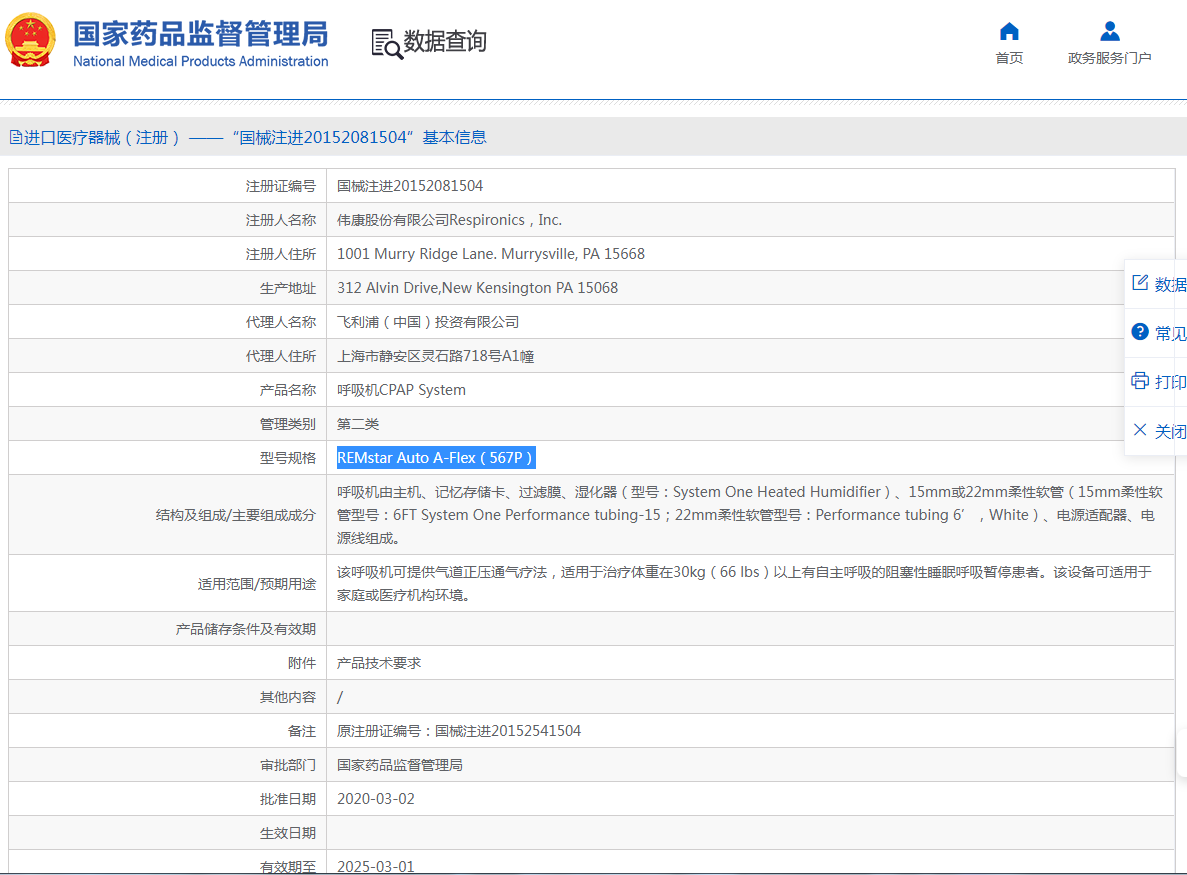This screenshot has width=1187, height=875.
Task: Click the 注册人名称 label
Action: pos(280,220)
